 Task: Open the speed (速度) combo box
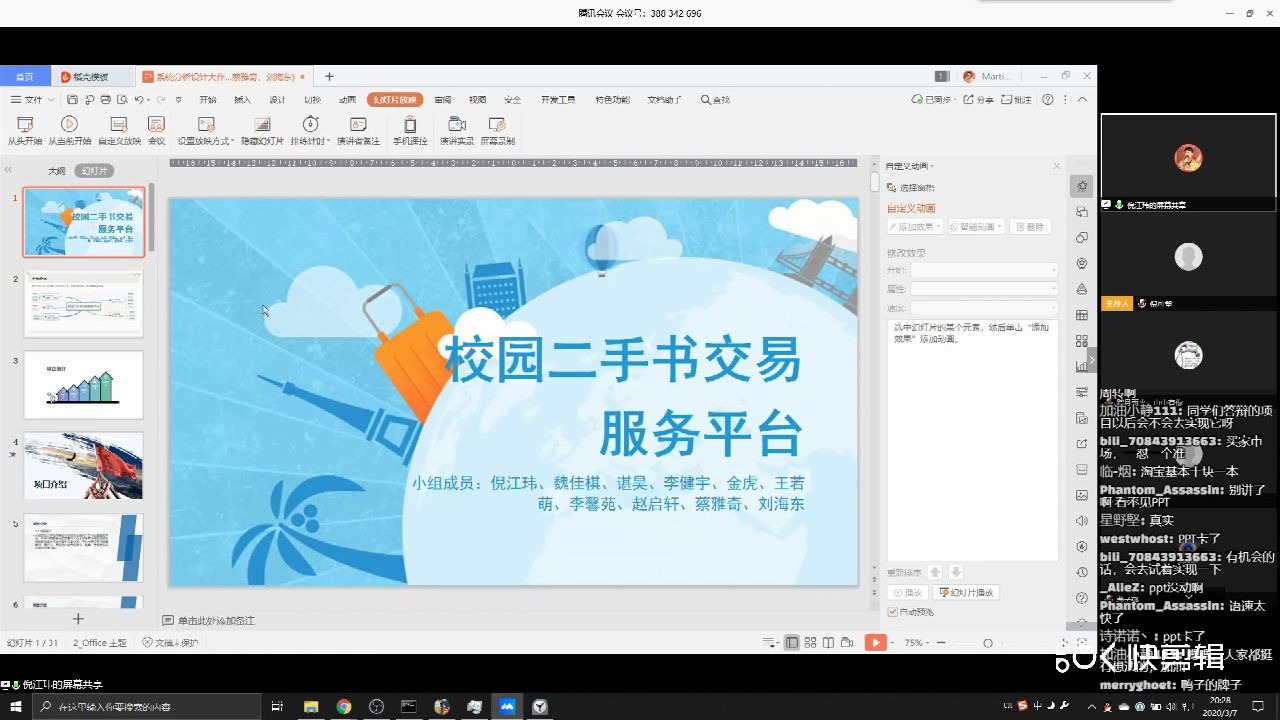point(984,308)
